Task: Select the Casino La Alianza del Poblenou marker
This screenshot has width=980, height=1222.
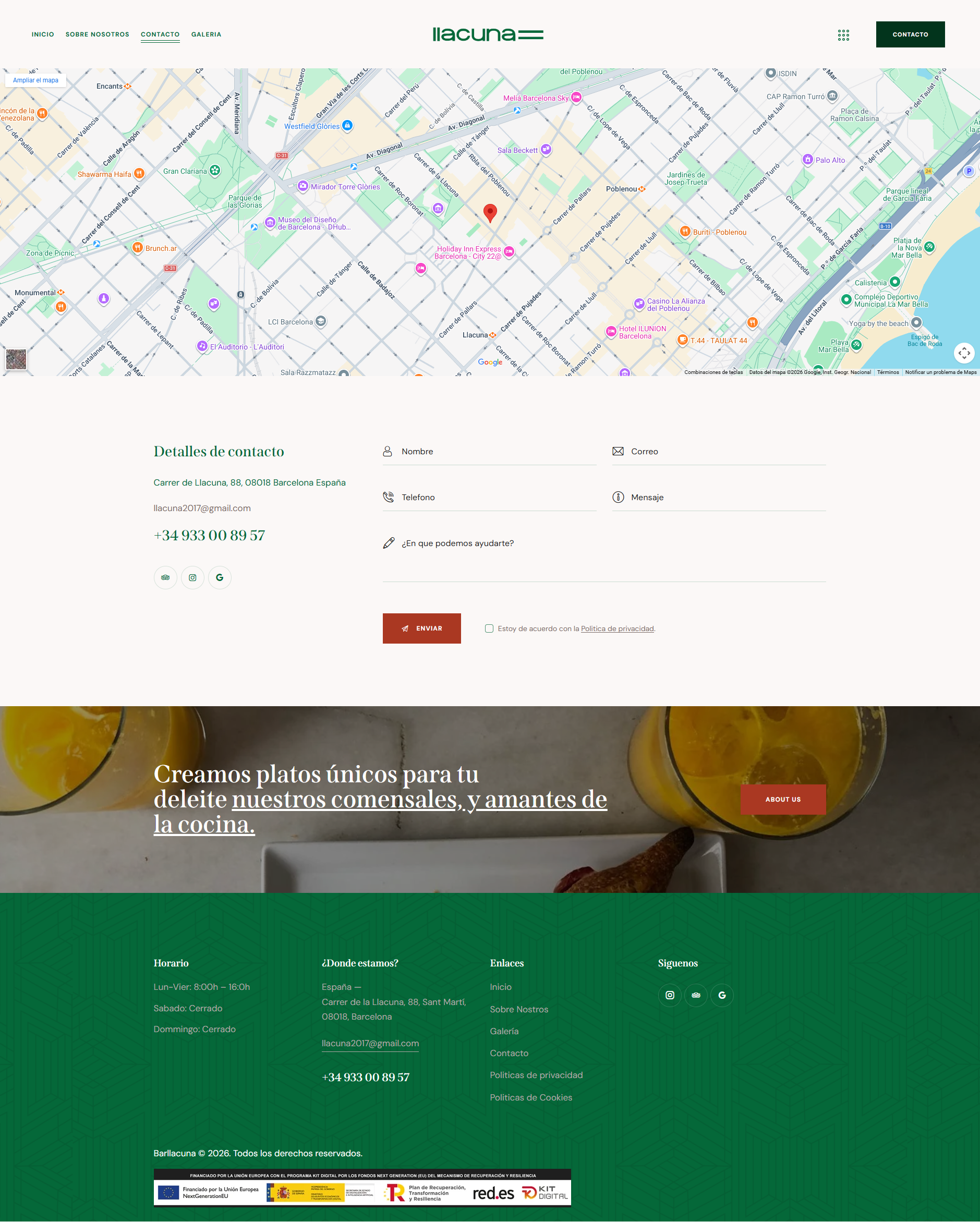Action: (x=639, y=304)
